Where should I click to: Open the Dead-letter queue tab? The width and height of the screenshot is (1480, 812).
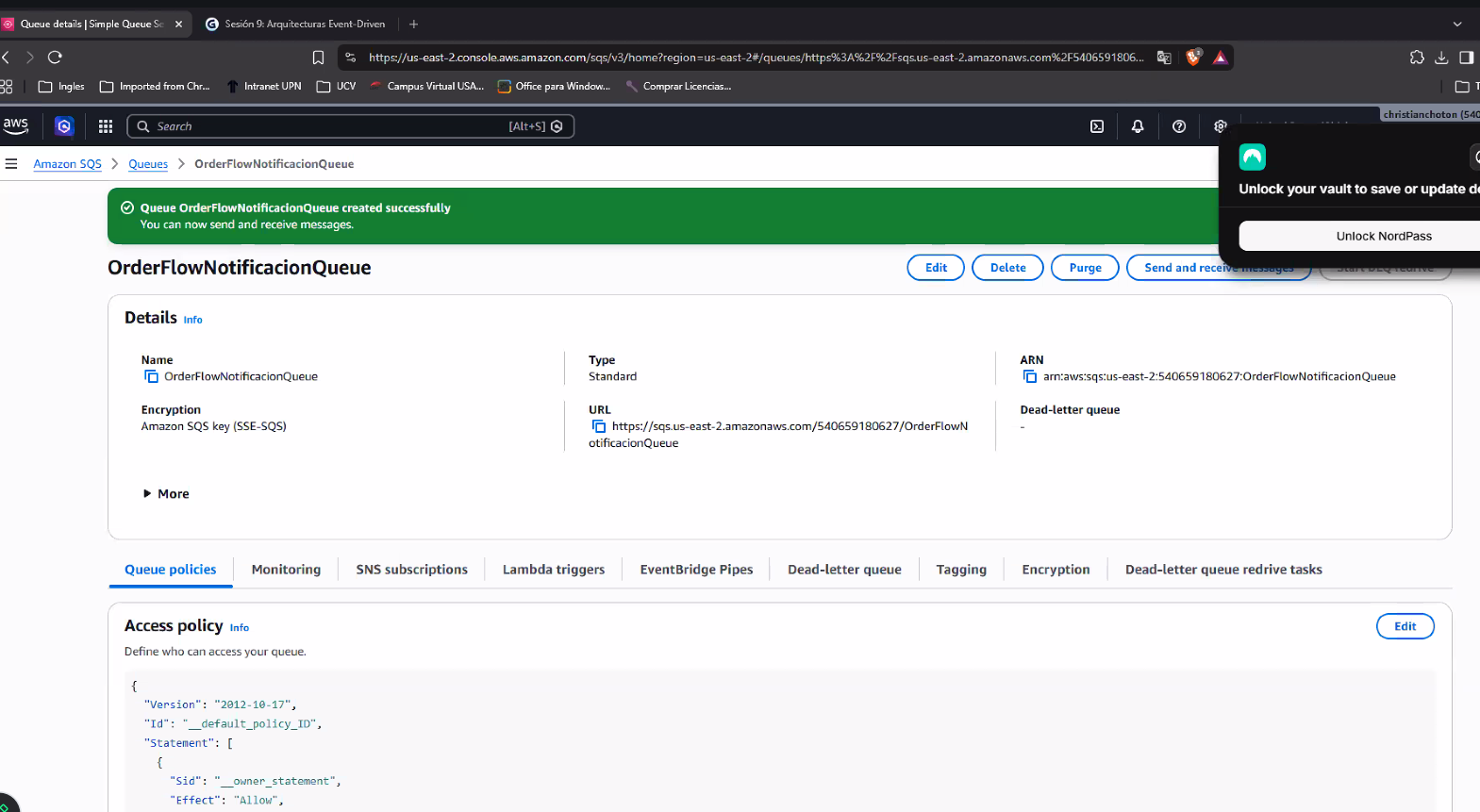coord(844,570)
